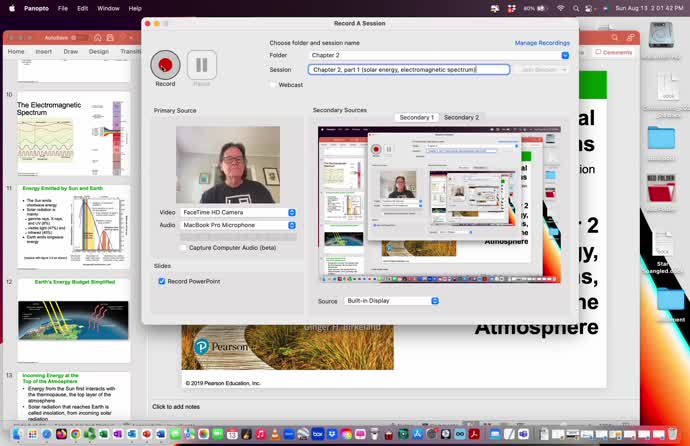This screenshot has width=690, height=446.
Task: Open the Audio MacBook Pro Microphone dropdown
Action: tap(238, 225)
